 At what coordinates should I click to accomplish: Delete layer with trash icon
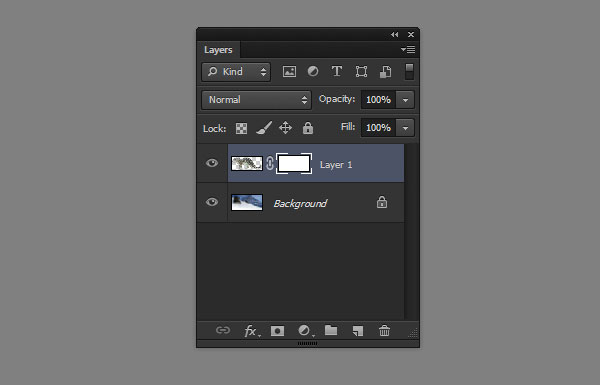(x=385, y=331)
